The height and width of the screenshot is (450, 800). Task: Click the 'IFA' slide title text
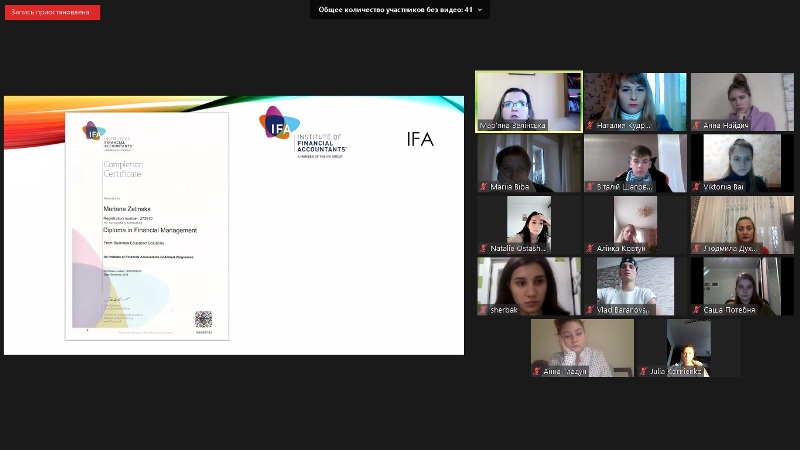420,139
